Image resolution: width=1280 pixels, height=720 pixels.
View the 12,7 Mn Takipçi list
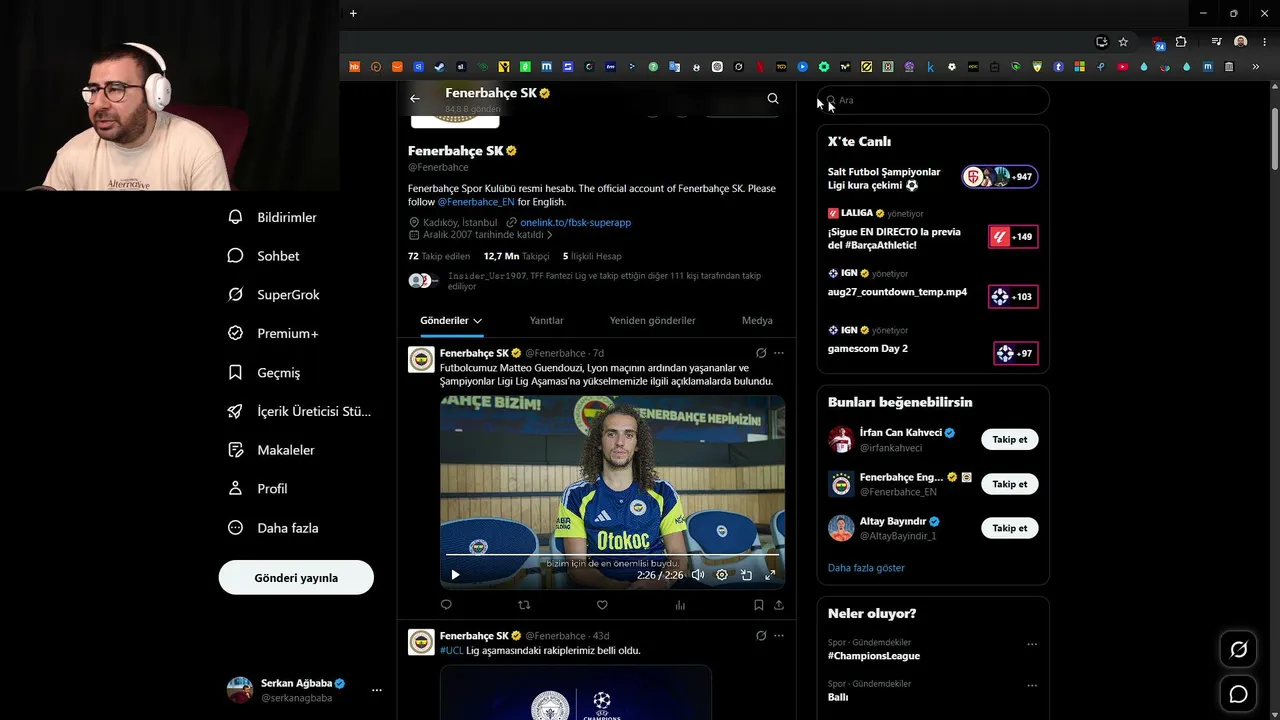(x=516, y=256)
